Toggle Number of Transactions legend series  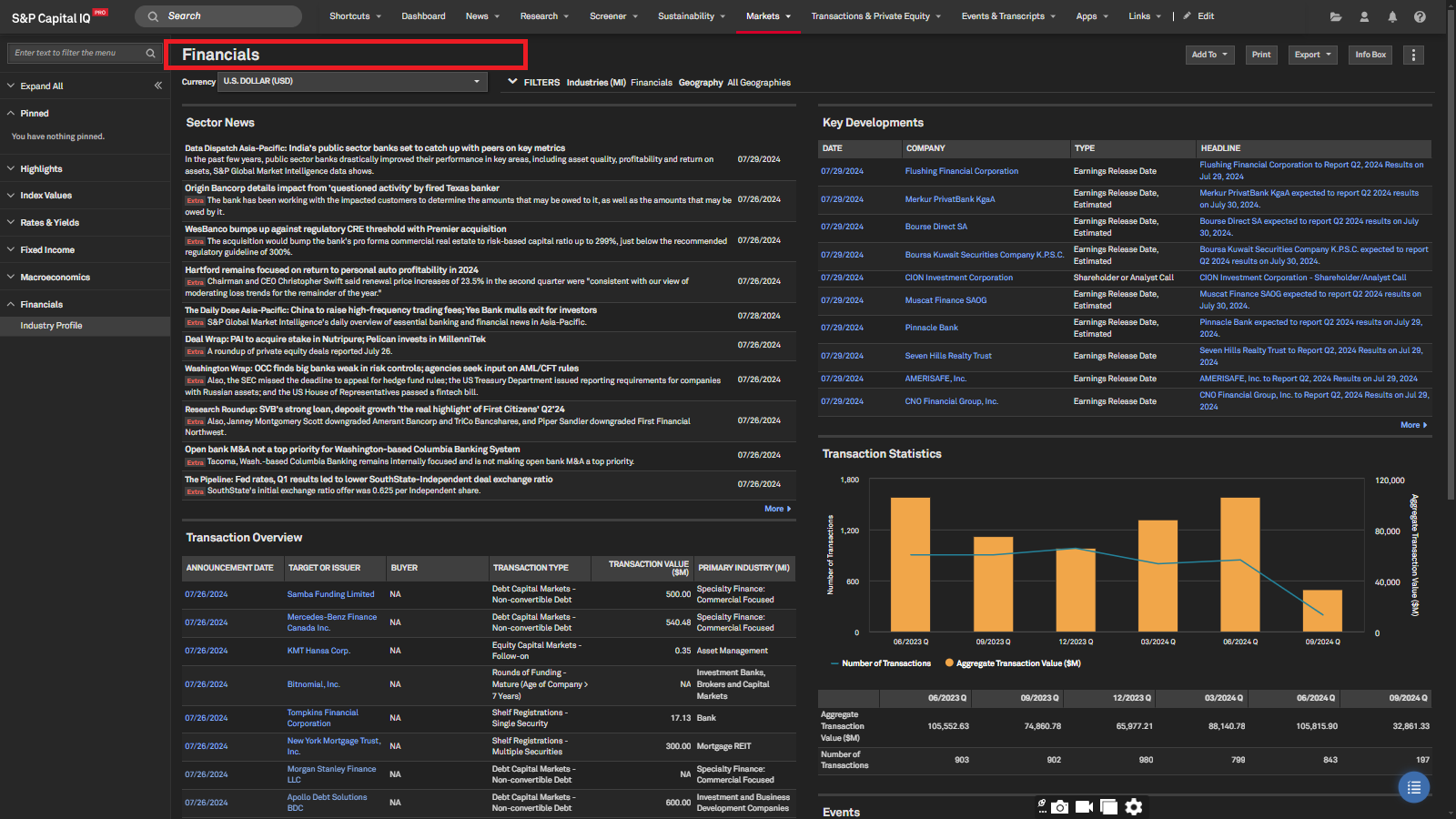(x=885, y=663)
